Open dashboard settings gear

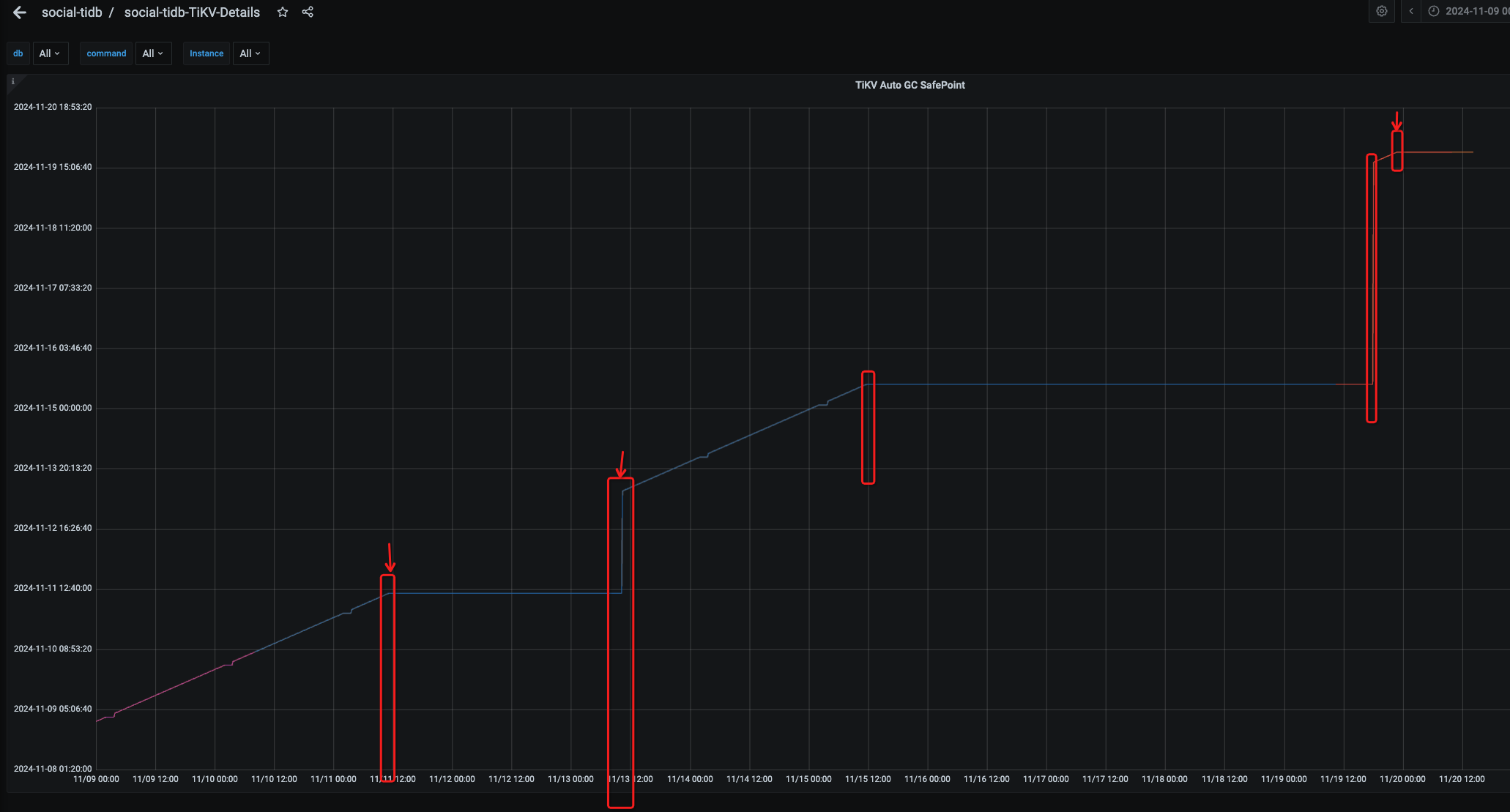1382,11
